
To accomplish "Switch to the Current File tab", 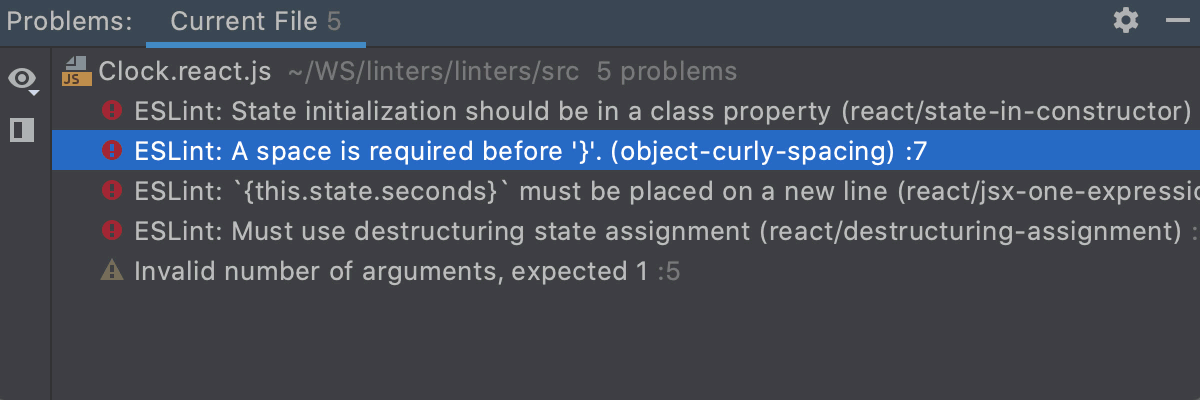I will [256, 21].
